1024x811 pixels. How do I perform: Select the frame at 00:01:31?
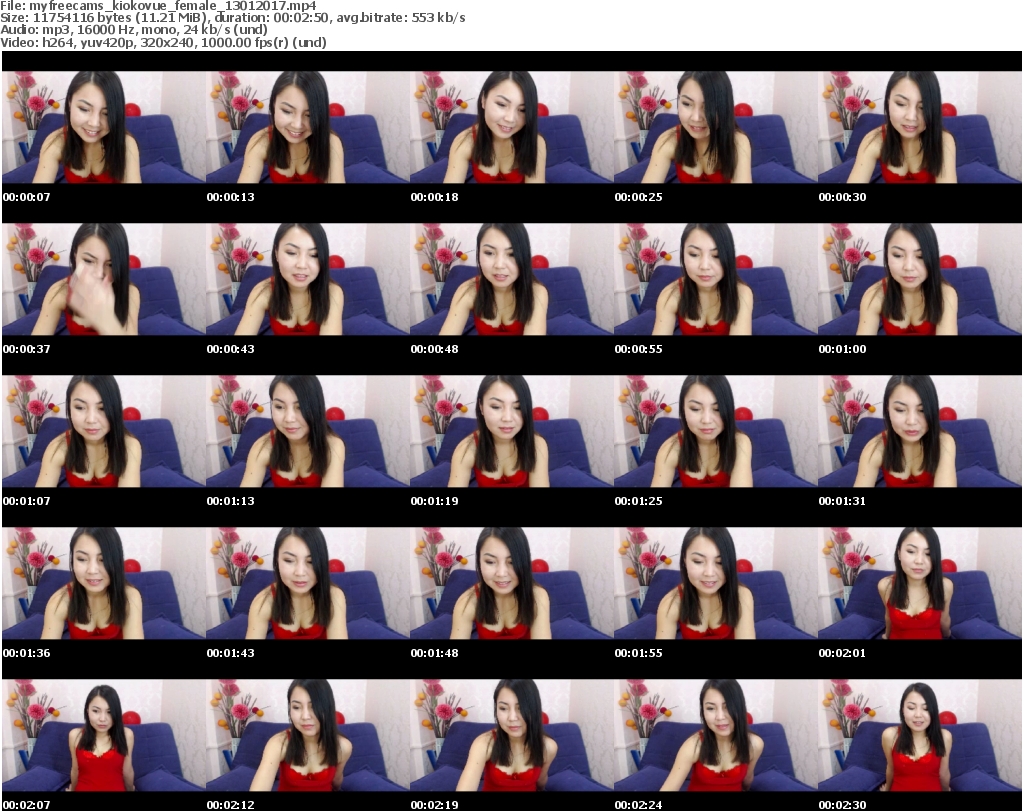click(x=920, y=431)
